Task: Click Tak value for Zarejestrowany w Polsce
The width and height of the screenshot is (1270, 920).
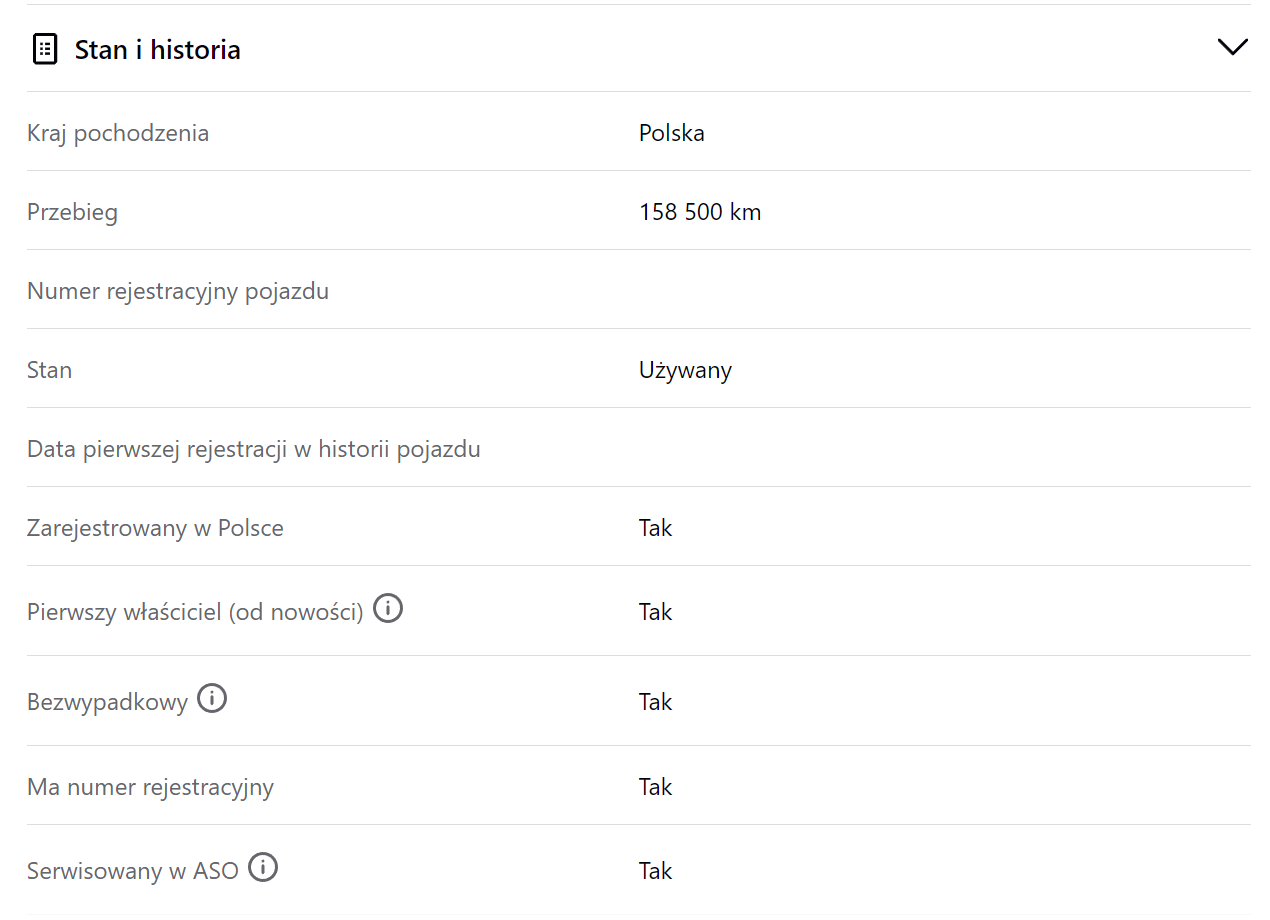Action: (656, 528)
